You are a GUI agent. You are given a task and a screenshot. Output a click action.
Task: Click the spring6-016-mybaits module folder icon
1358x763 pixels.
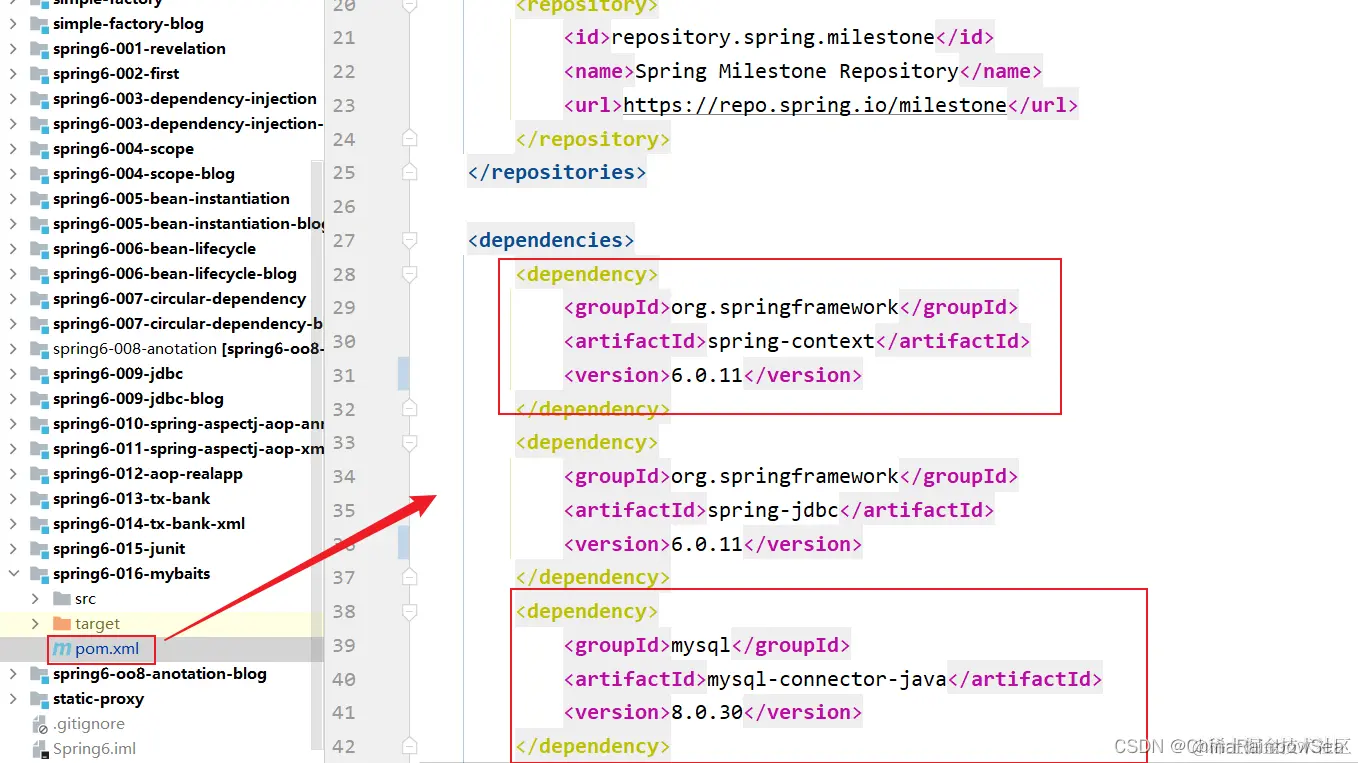(39, 573)
